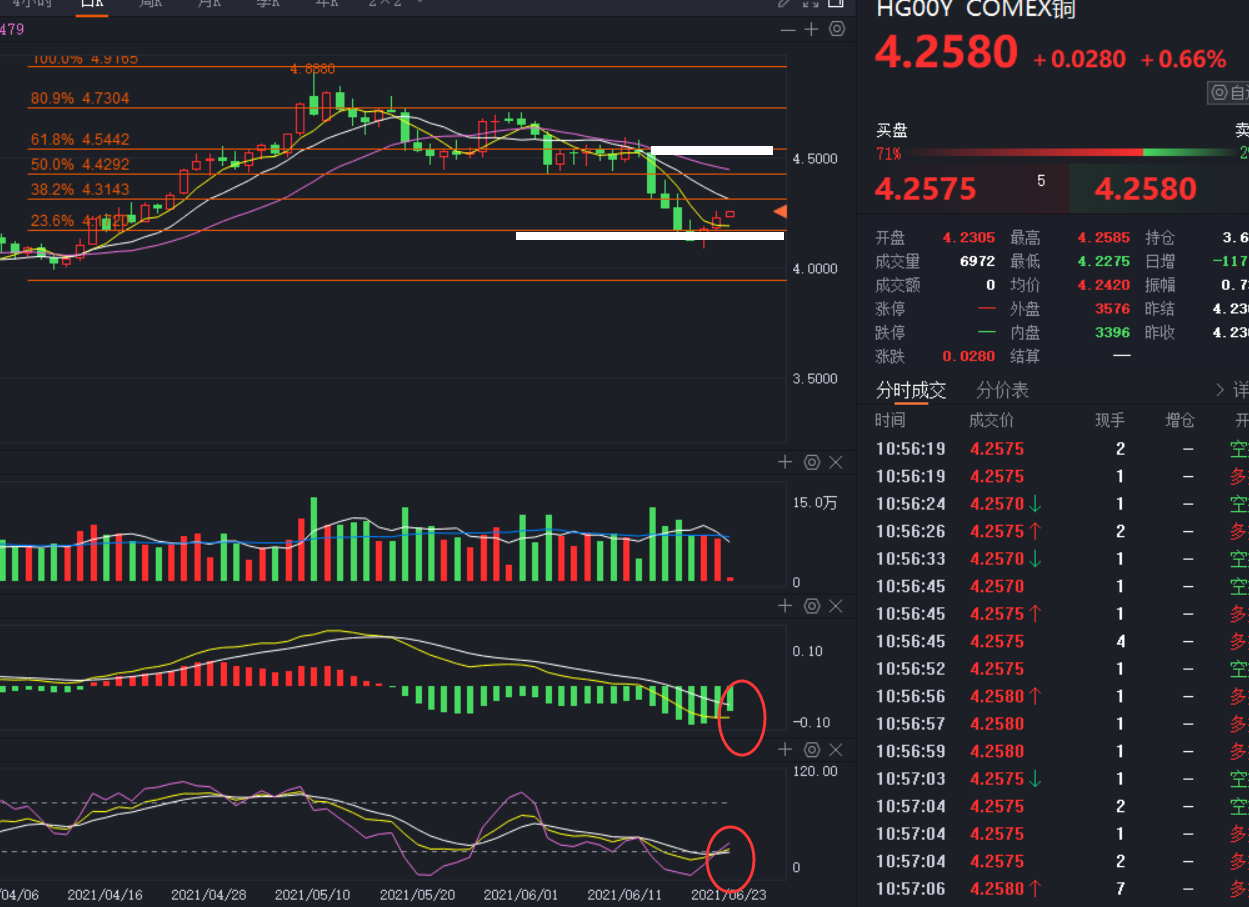Close the volume indicator panel

836,462
